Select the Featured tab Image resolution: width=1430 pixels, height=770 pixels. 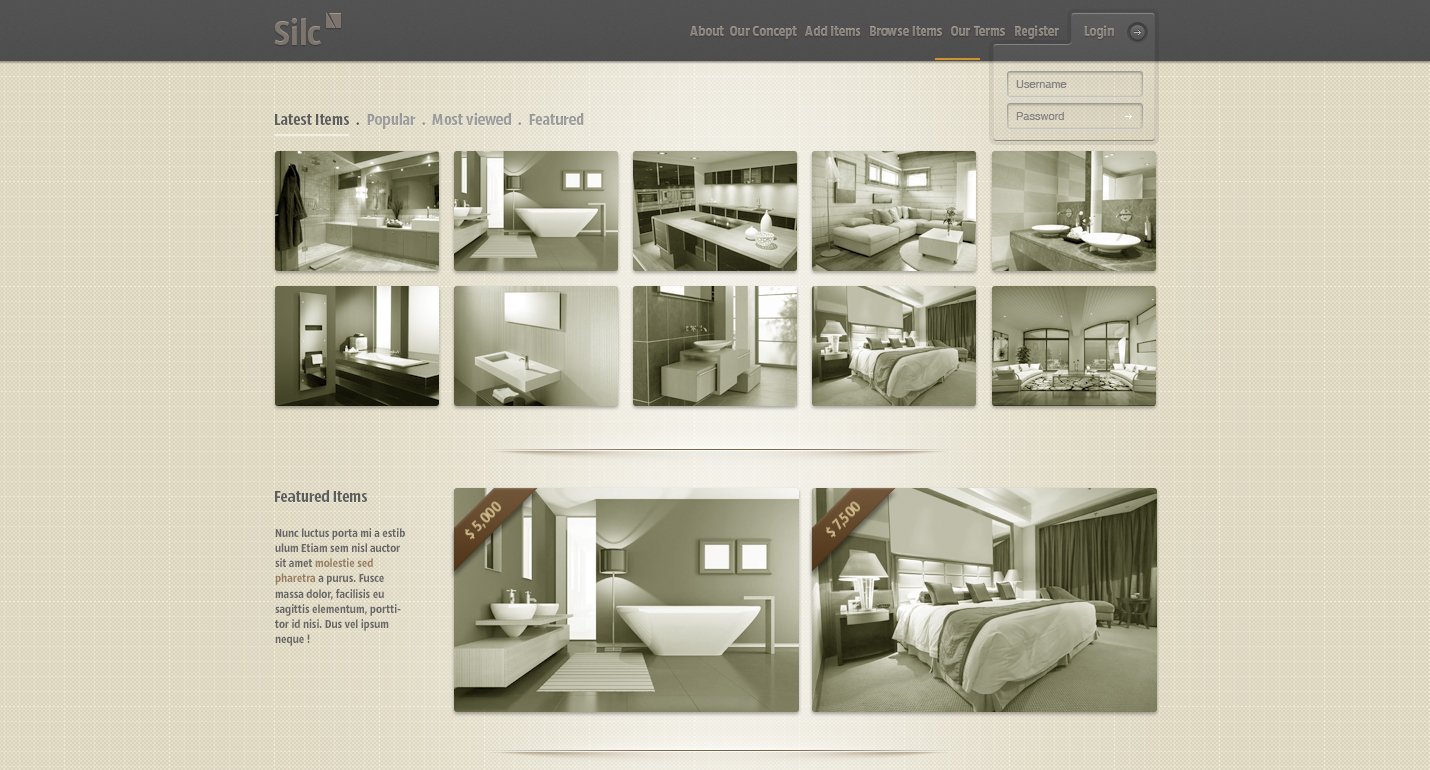coord(556,120)
